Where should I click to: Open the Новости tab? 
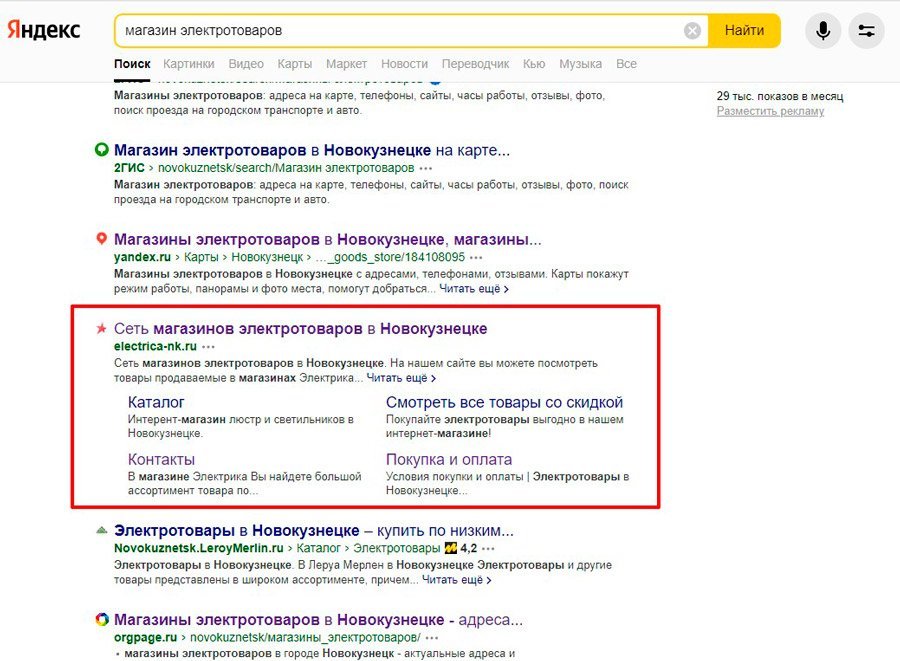click(x=405, y=64)
